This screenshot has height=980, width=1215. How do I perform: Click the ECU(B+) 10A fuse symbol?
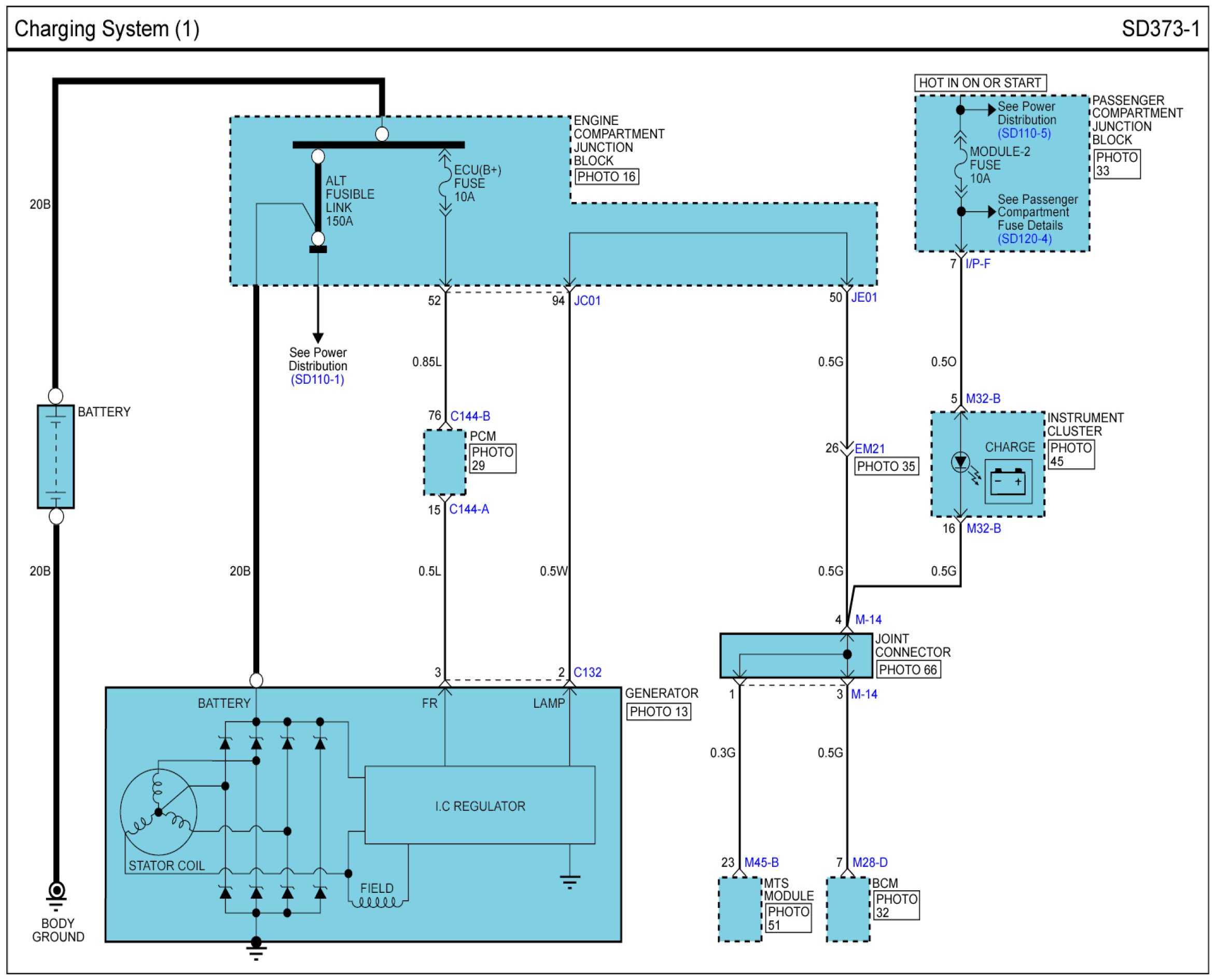click(445, 184)
